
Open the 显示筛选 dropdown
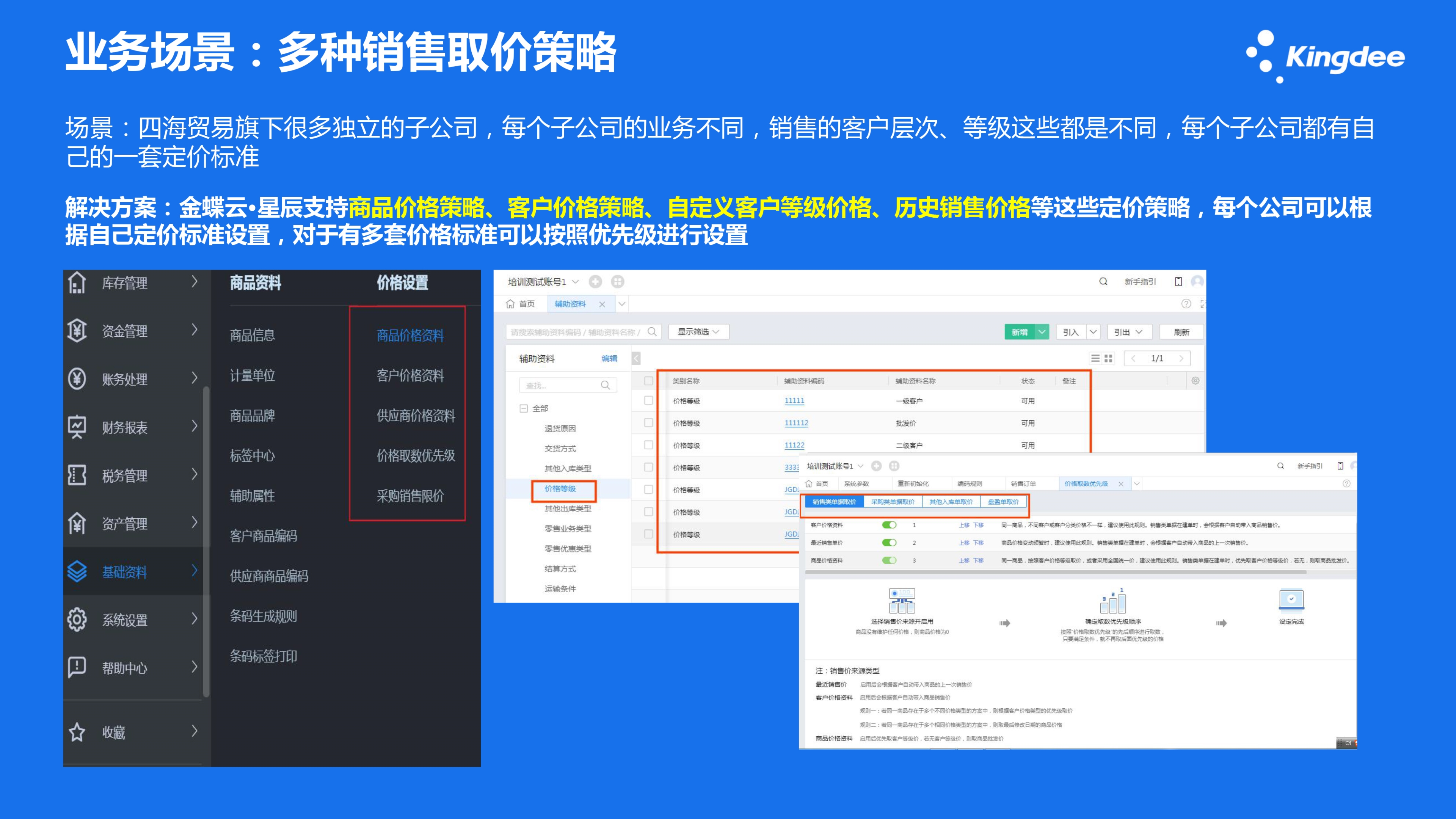click(x=698, y=332)
